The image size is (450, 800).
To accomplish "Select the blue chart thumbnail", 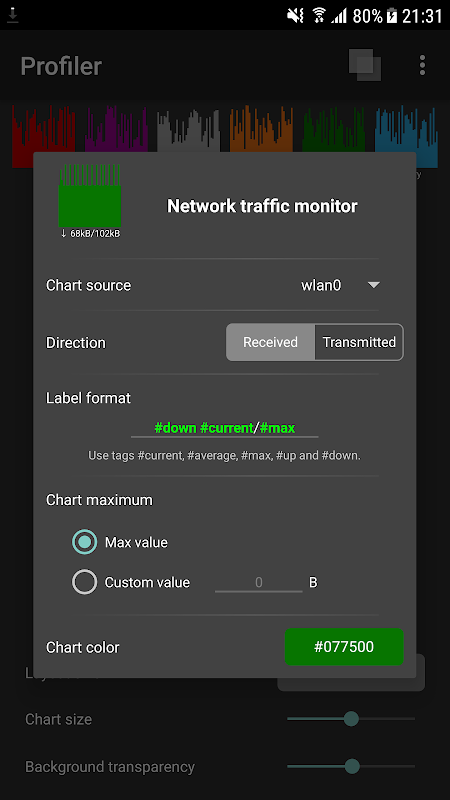I will click(x=406, y=134).
